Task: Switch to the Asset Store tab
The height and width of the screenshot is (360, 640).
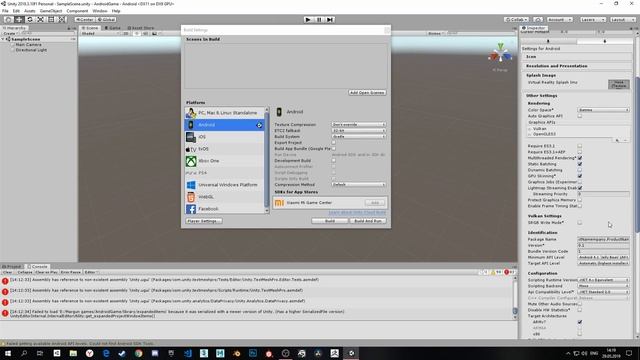Action: (x=141, y=28)
